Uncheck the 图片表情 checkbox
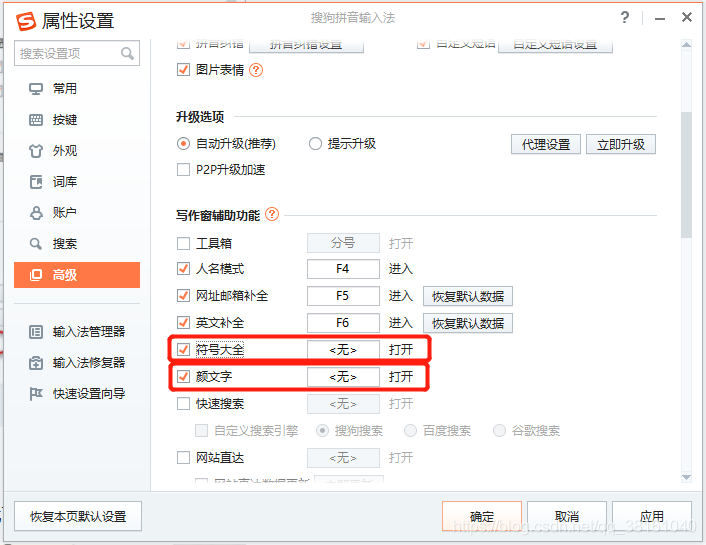The image size is (706, 545). tap(183, 70)
